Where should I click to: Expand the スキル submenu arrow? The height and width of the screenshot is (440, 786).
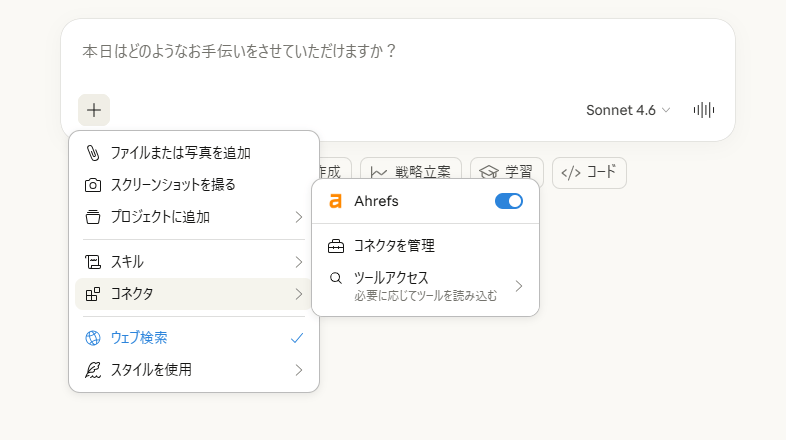click(299, 262)
